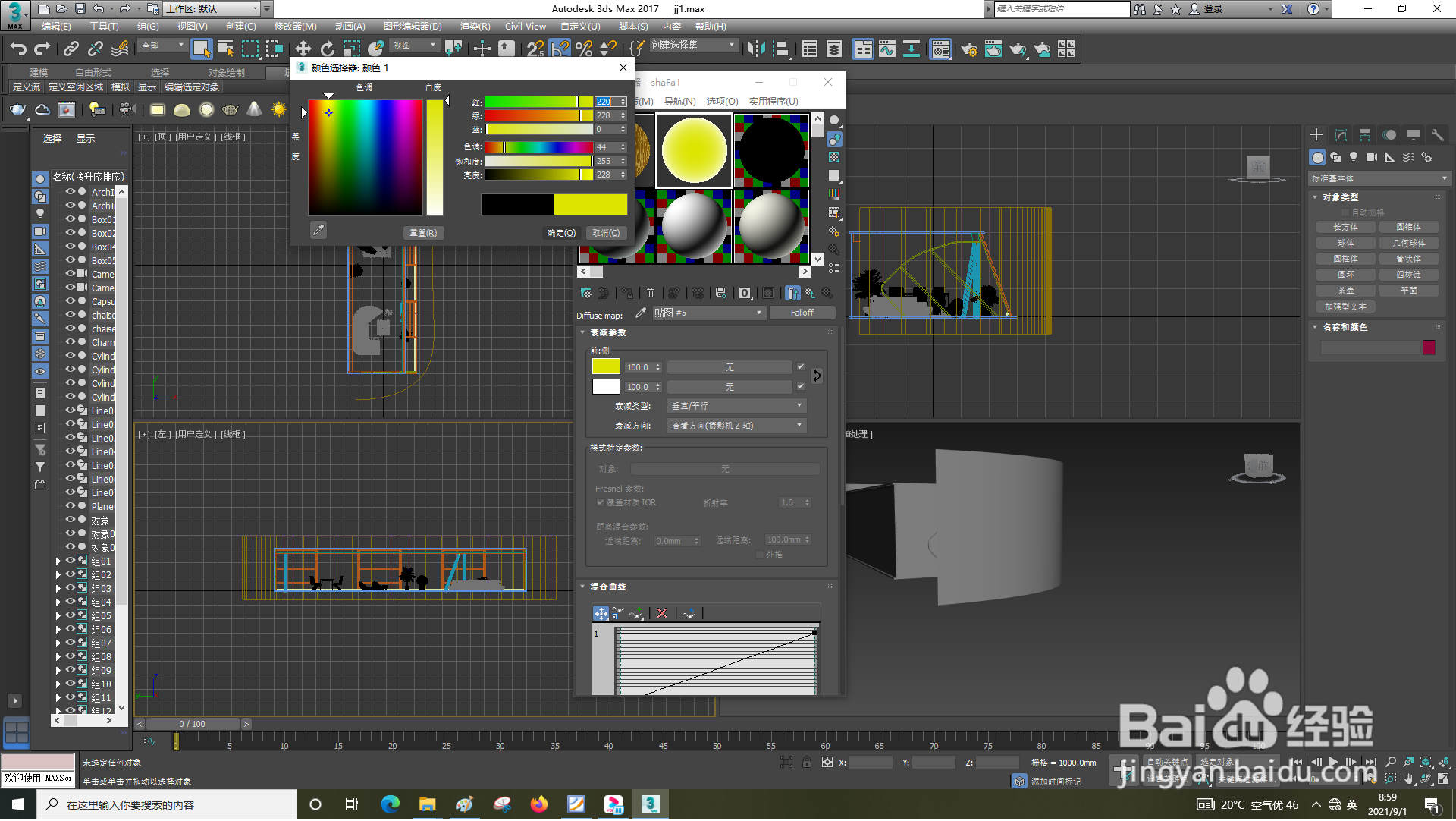1456x821 pixels.
Task: Select the Move tool in main toolbar
Action: [303, 49]
